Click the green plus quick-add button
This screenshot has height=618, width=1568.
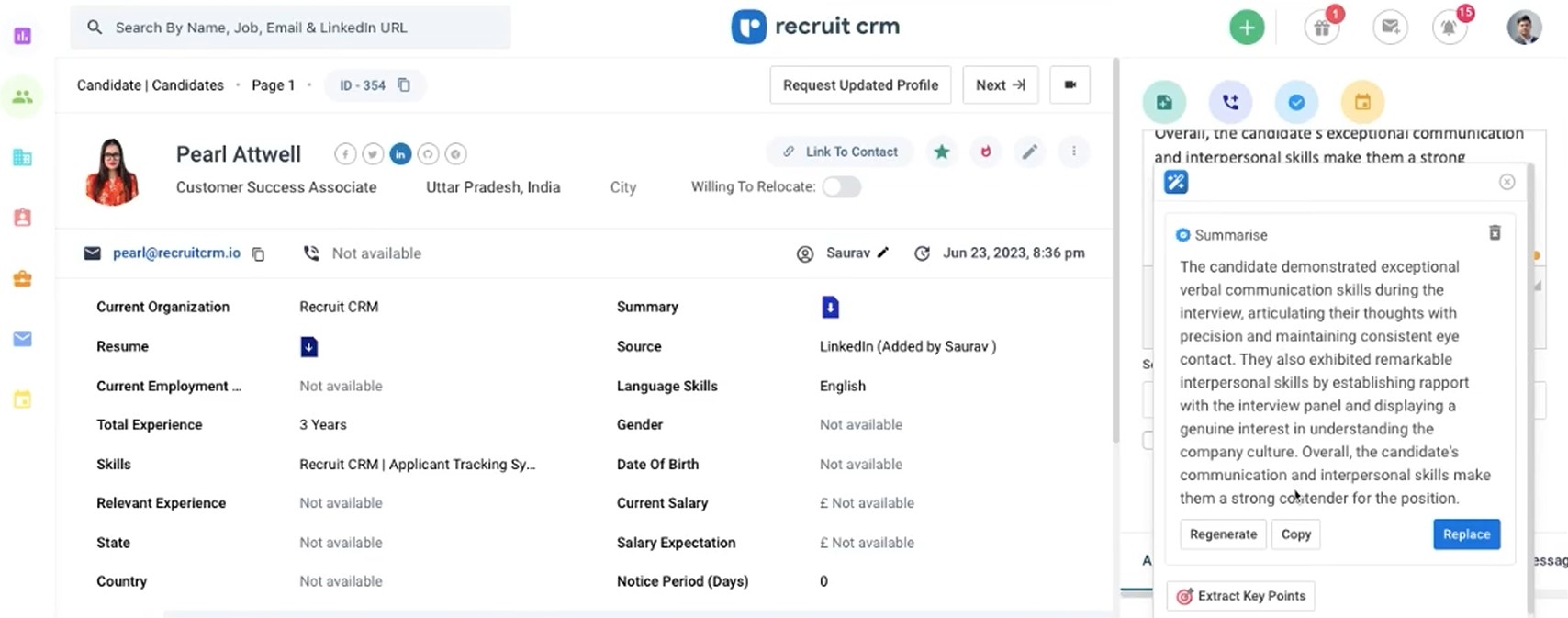tap(1247, 28)
